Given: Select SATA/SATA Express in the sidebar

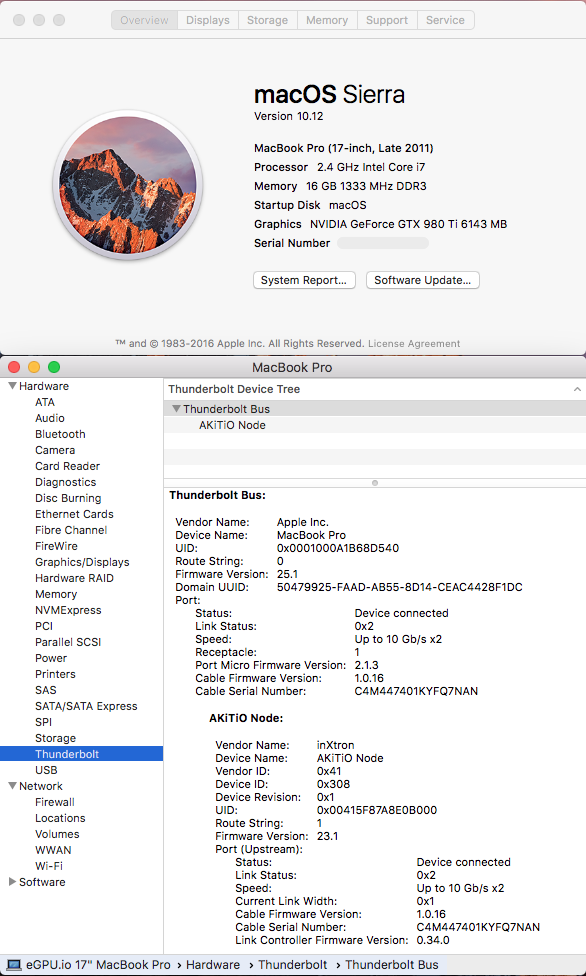Looking at the screenshot, I should point(86,706).
